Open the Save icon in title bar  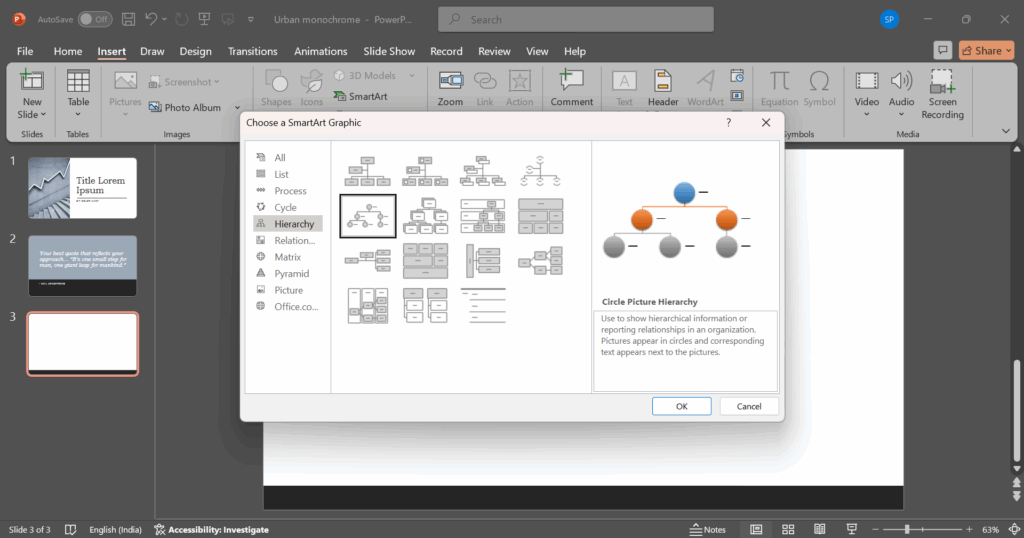tap(128, 19)
